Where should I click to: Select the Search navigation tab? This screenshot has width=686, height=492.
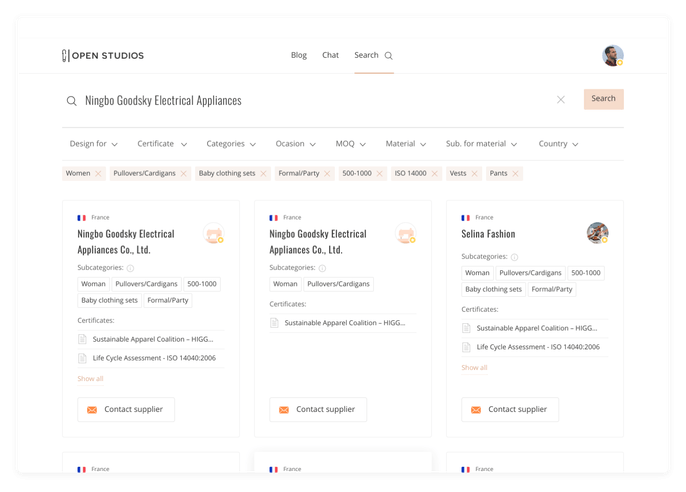pos(374,55)
